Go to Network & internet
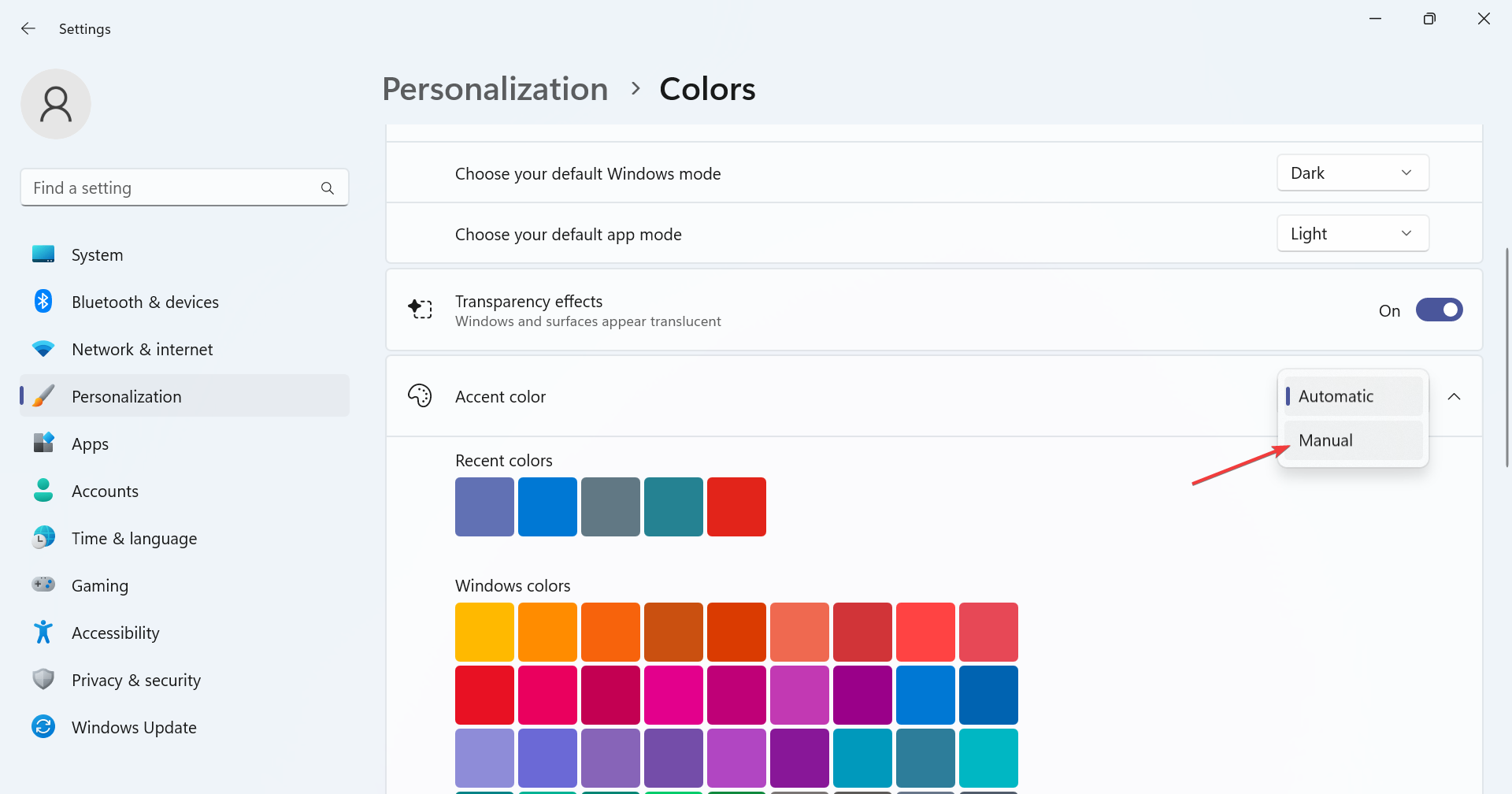This screenshot has height=794, width=1512. tap(184, 349)
